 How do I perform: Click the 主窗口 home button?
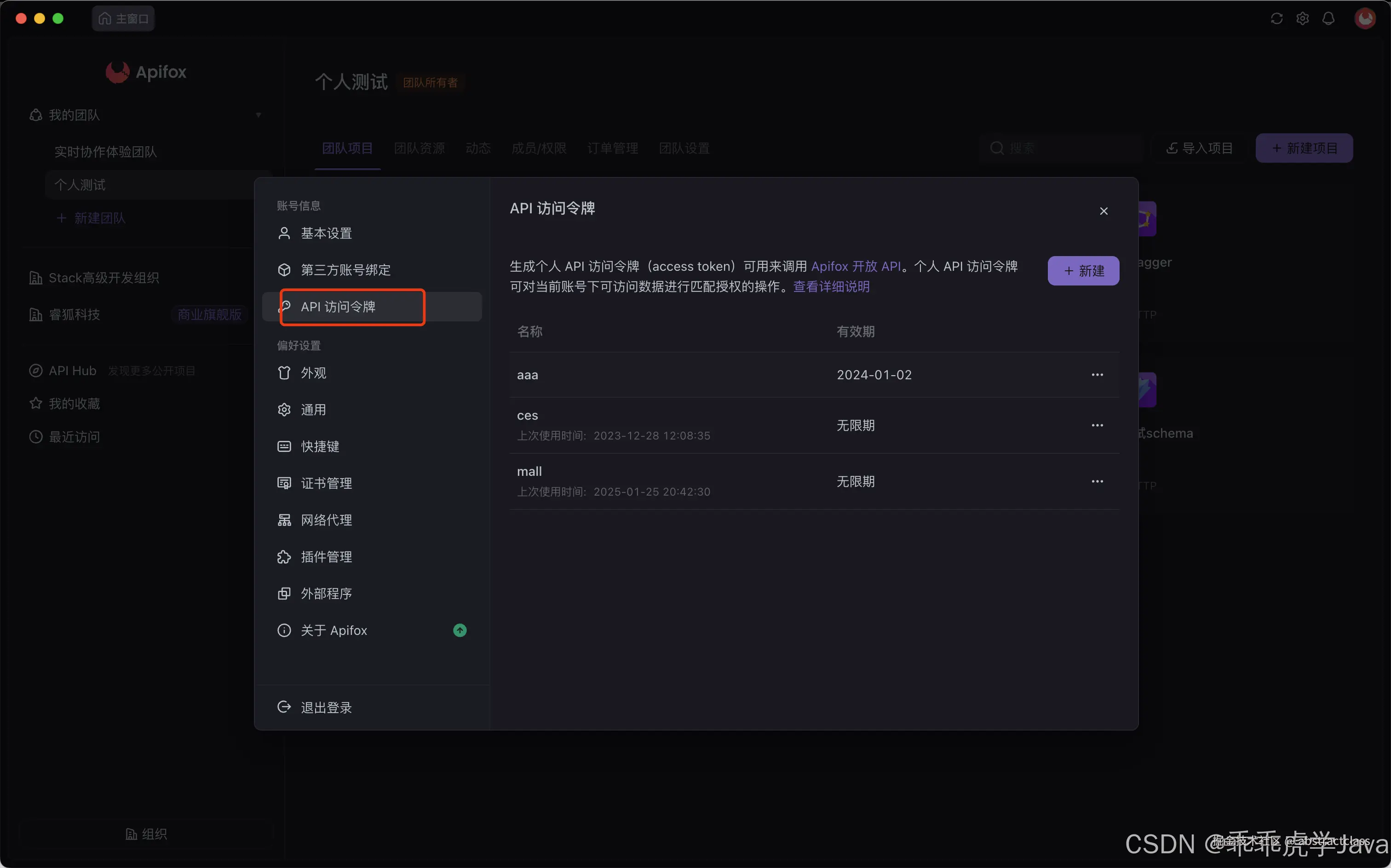[123, 18]
